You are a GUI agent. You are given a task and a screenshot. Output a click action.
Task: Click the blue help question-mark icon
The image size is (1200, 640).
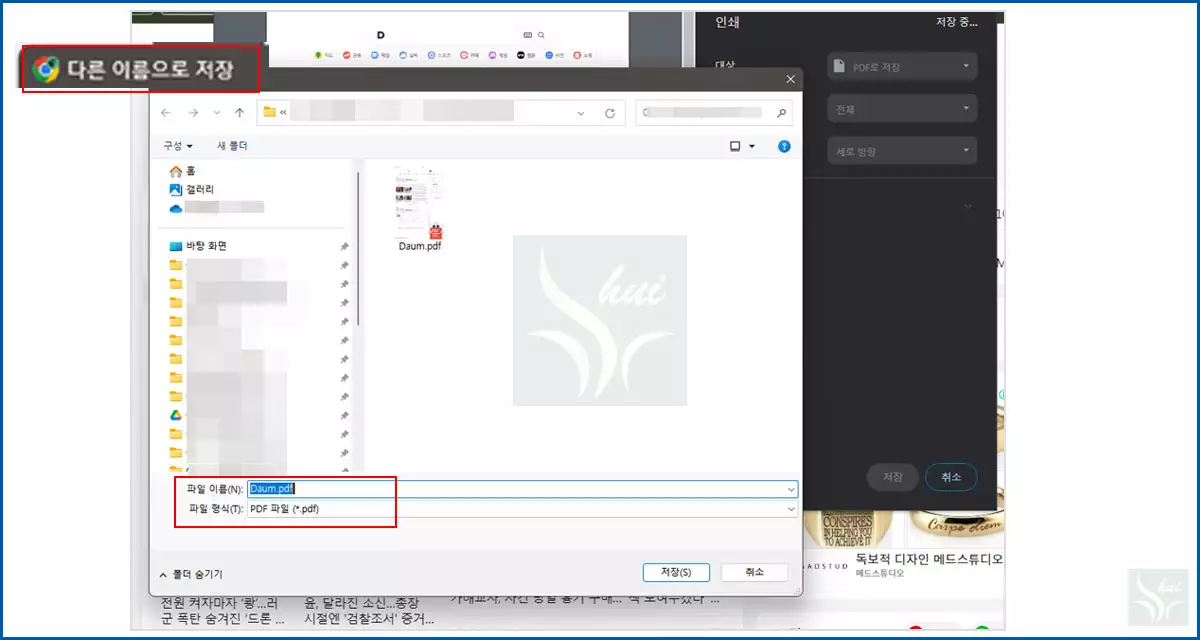coord(783,146)
